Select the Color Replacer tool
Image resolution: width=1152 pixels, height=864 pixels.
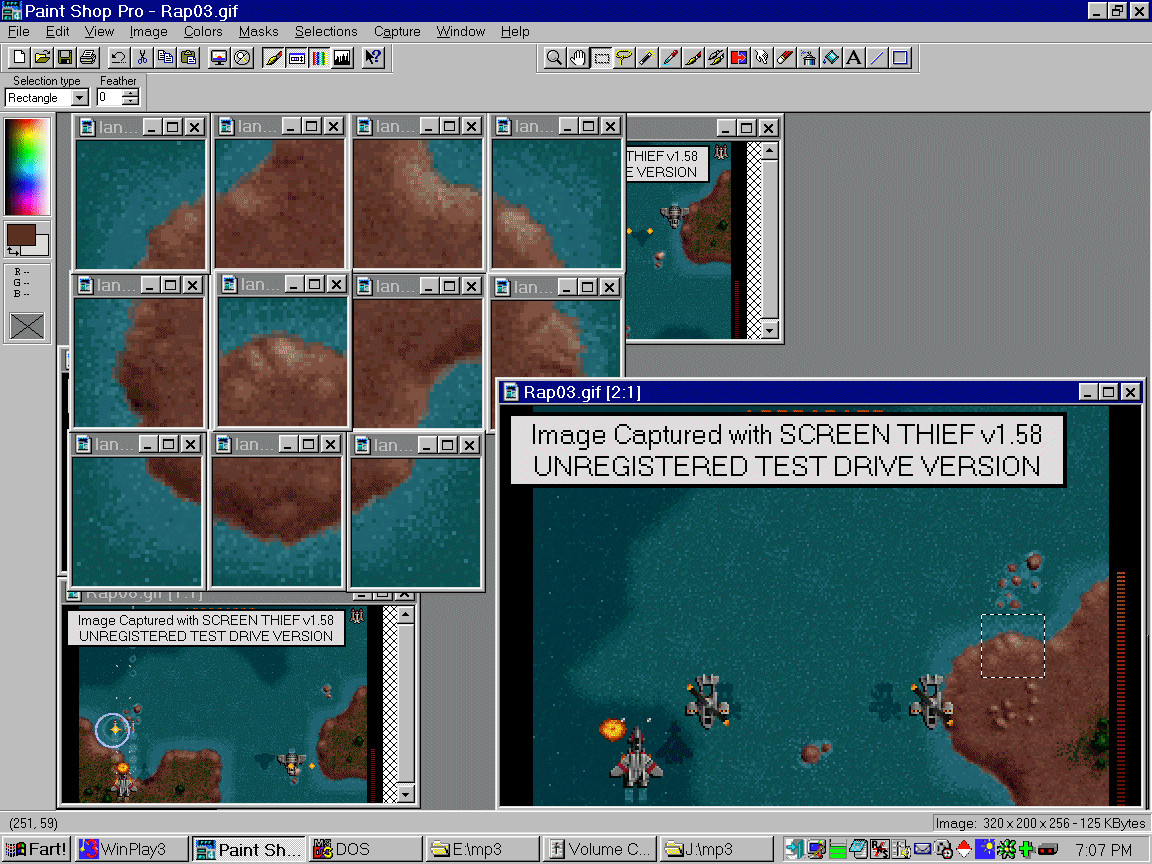point(738,58)
